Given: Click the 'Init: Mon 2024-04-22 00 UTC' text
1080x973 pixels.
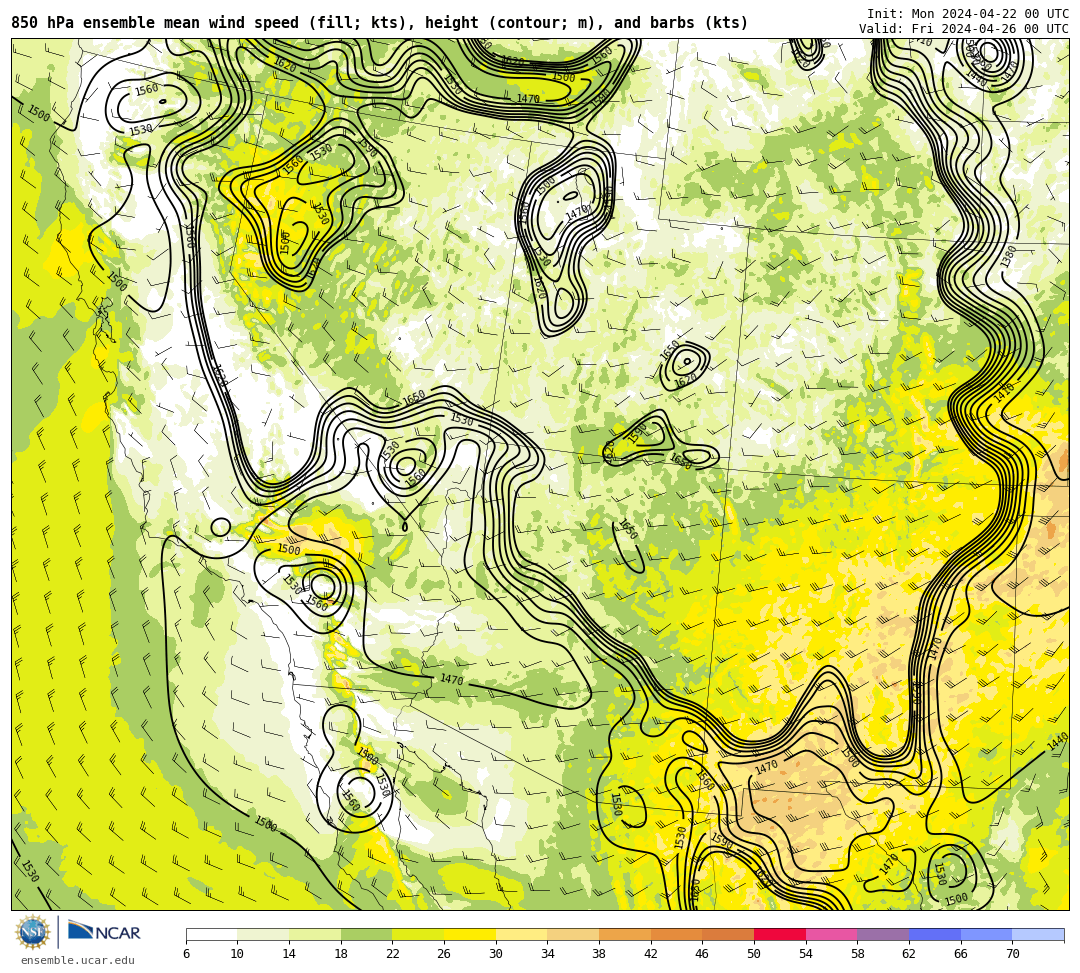Looking at the screenshot, I should coord(968,14).
